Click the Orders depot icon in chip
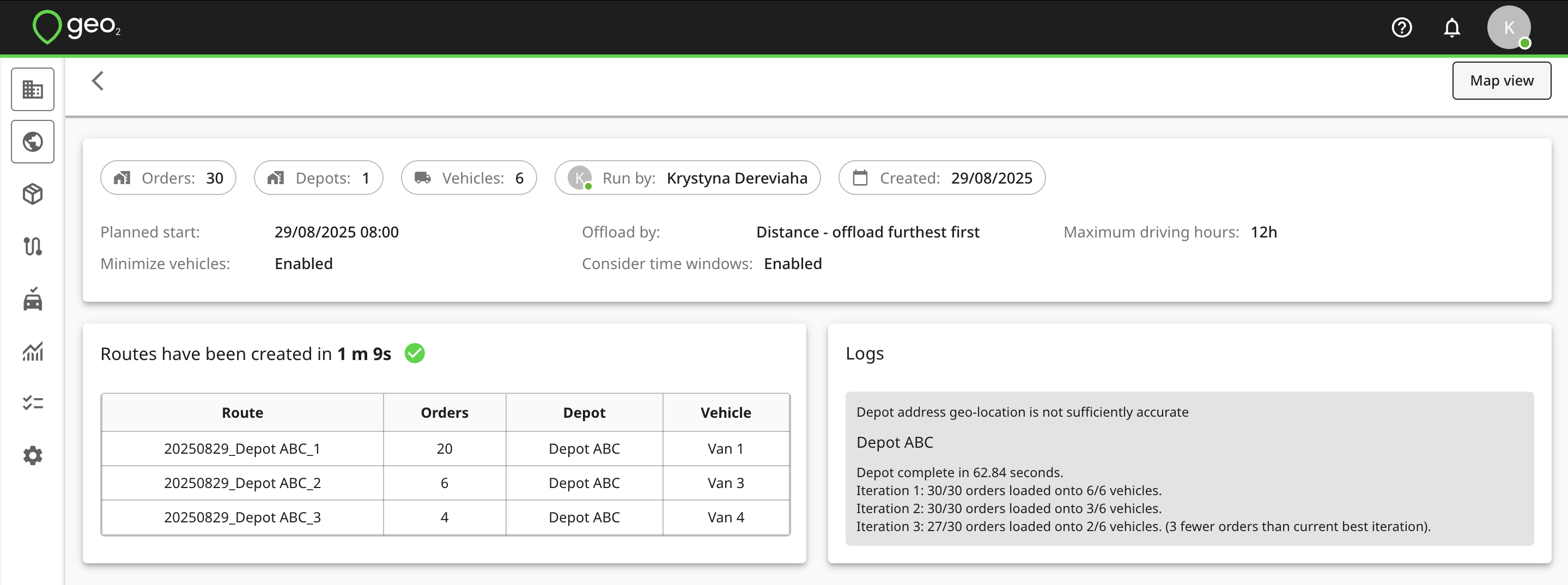 click(x=123, y=178)
